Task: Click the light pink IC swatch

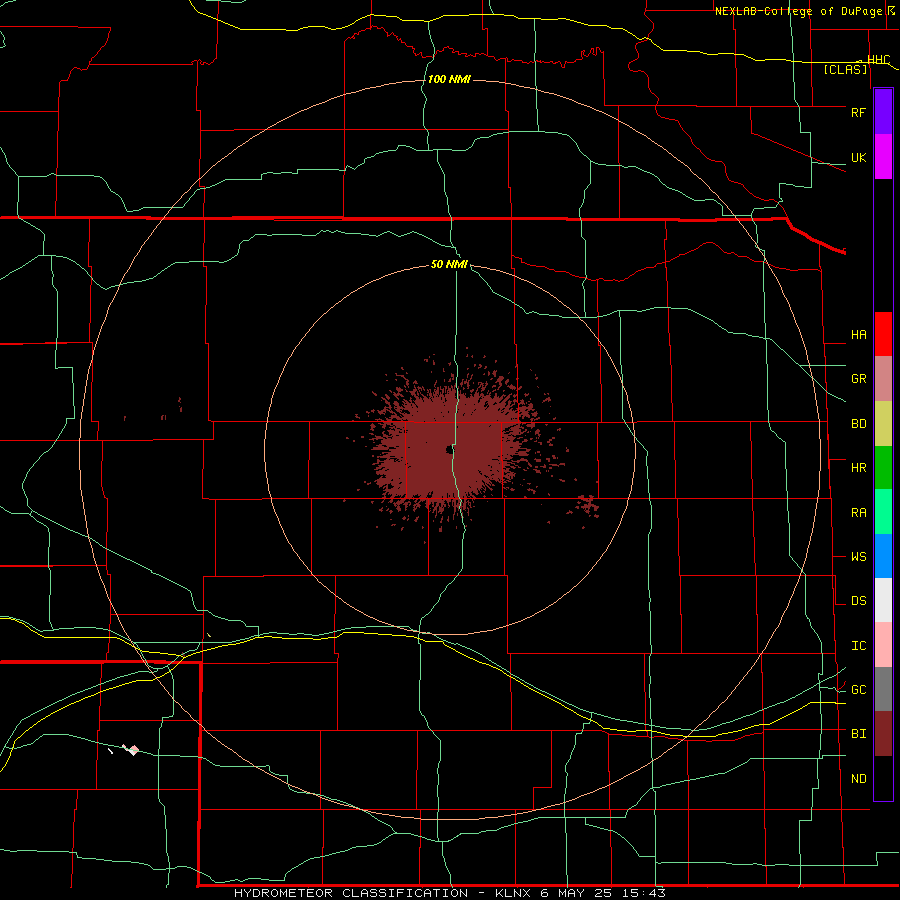Action: click(883, 645)
